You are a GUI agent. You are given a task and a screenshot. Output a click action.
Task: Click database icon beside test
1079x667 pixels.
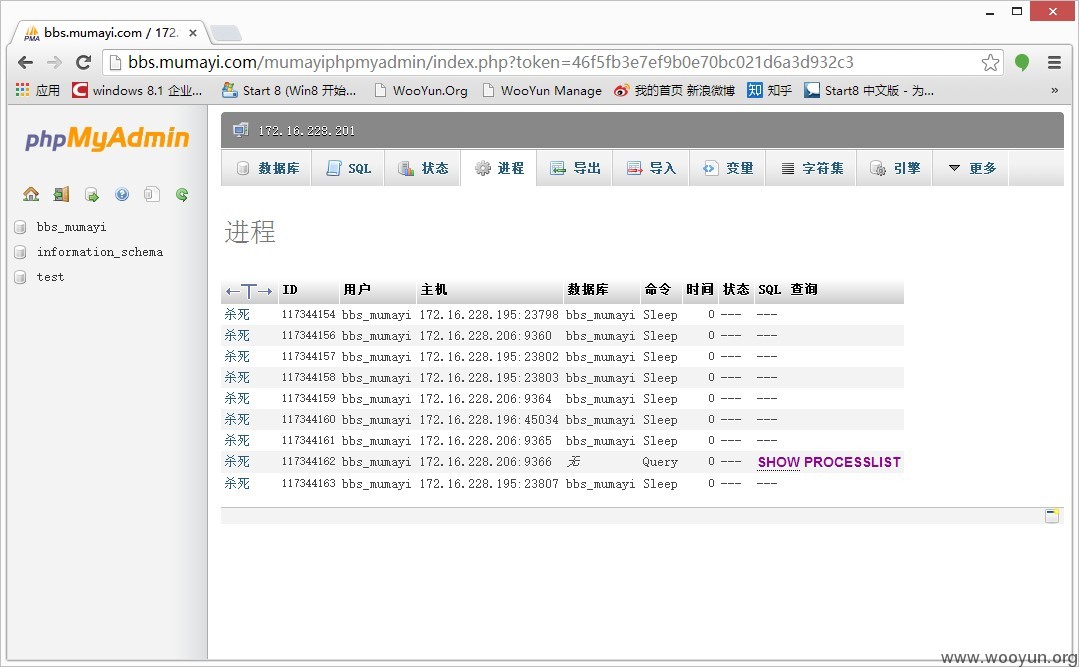[21, 277]
